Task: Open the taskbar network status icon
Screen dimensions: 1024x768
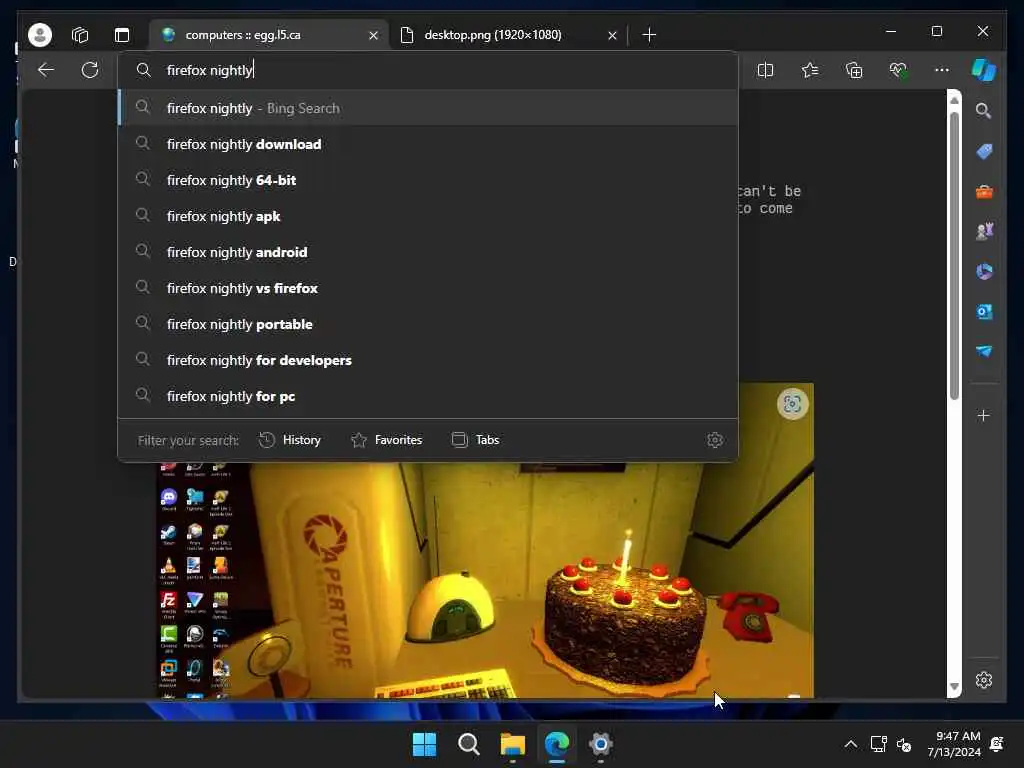Action: (878, 744)
